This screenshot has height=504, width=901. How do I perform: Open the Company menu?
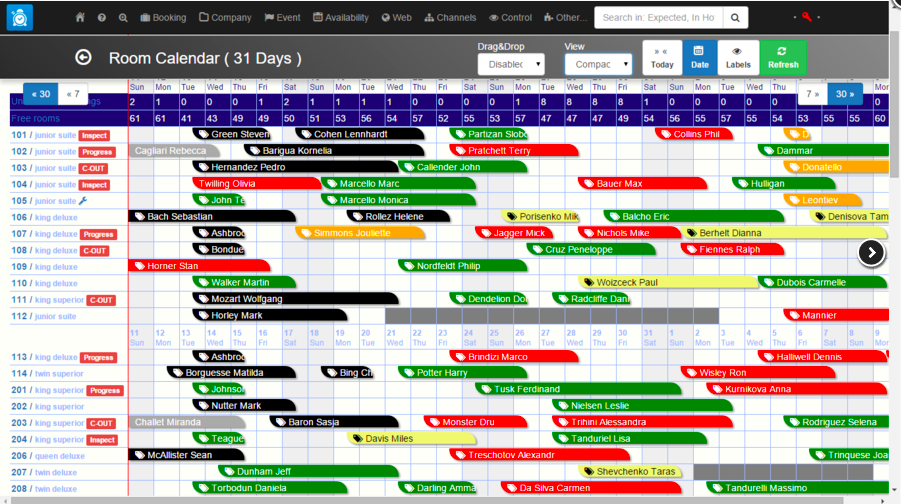(225, 18)
